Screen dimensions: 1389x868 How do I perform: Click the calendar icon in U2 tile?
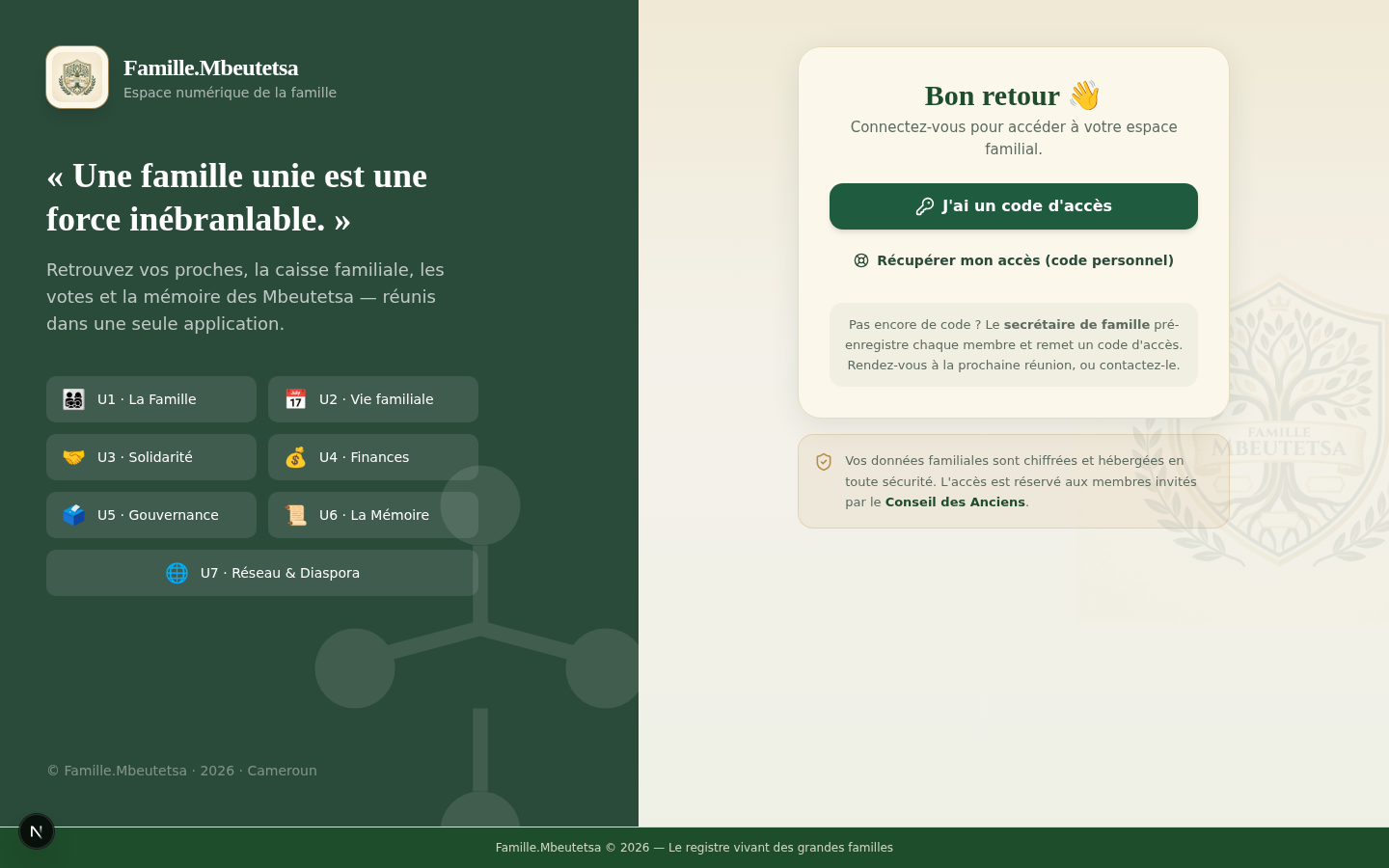pyautogui.click(x=295, y=399)
